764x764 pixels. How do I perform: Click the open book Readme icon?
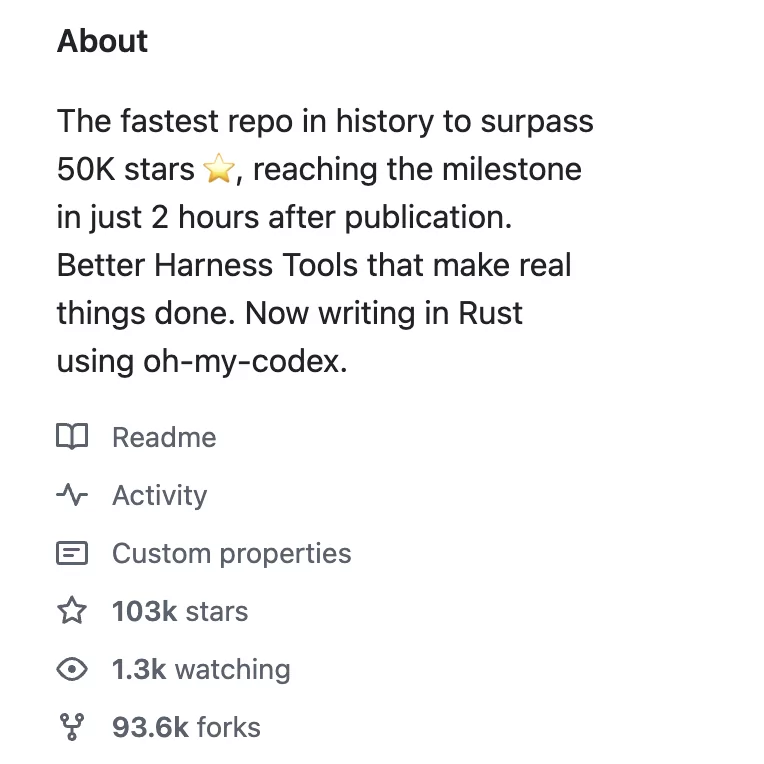72,437
